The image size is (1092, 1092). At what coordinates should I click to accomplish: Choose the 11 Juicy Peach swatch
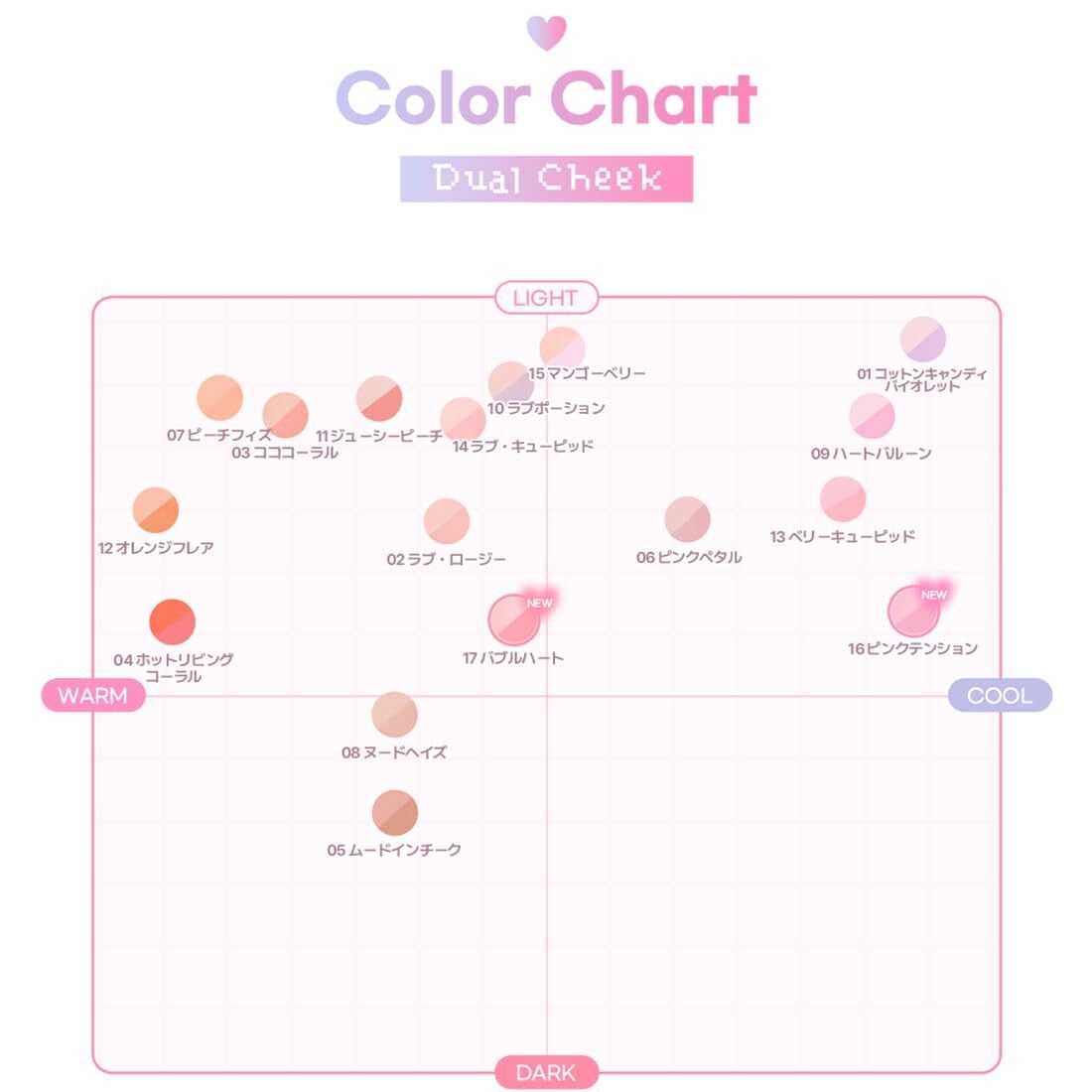point(379,399)
